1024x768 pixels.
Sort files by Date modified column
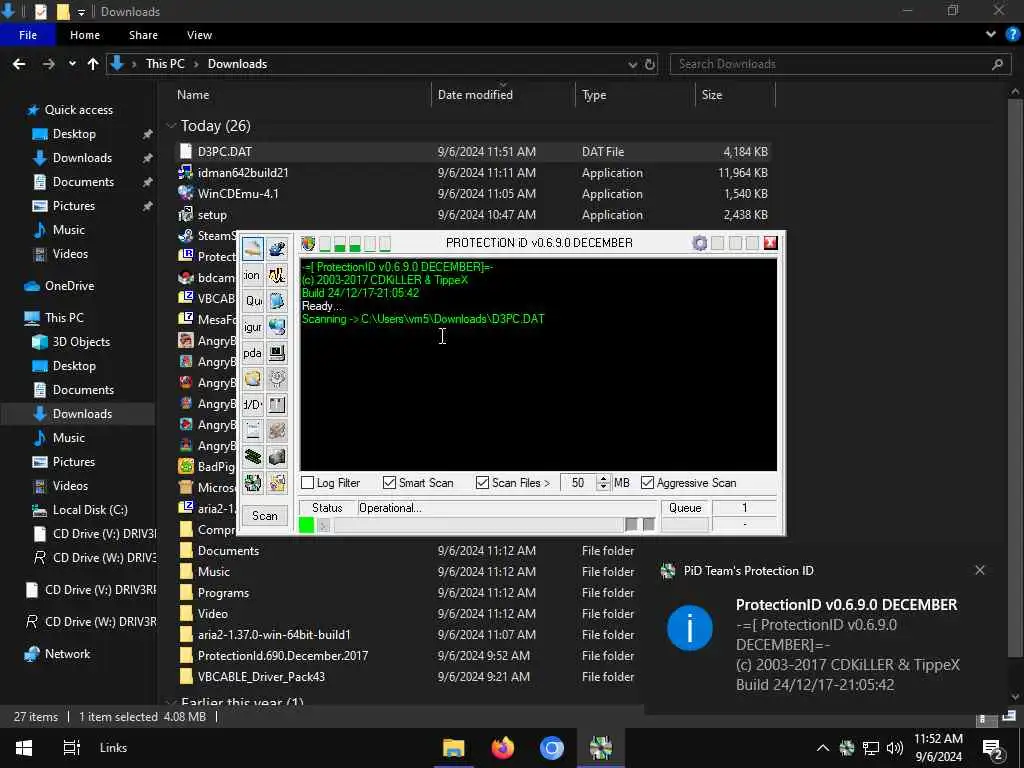[x=503, y=95]
